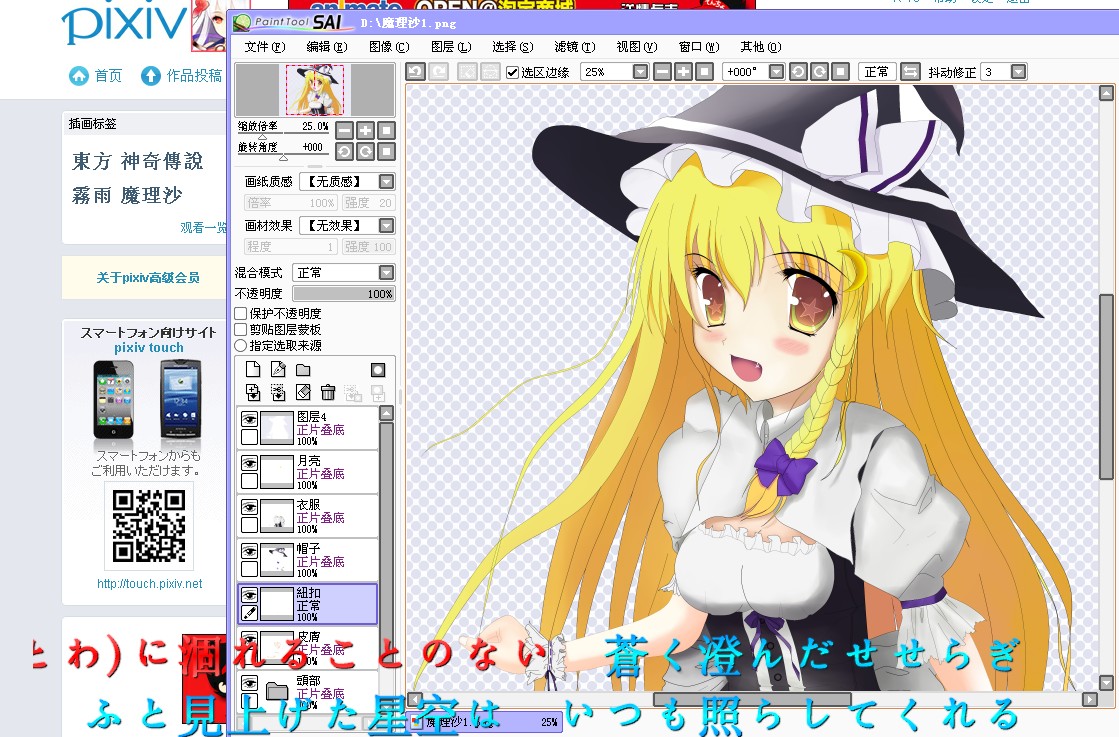The image size is (1119, 737).
Task: Merge layer down with layer below
Action: tap(278, 392)
